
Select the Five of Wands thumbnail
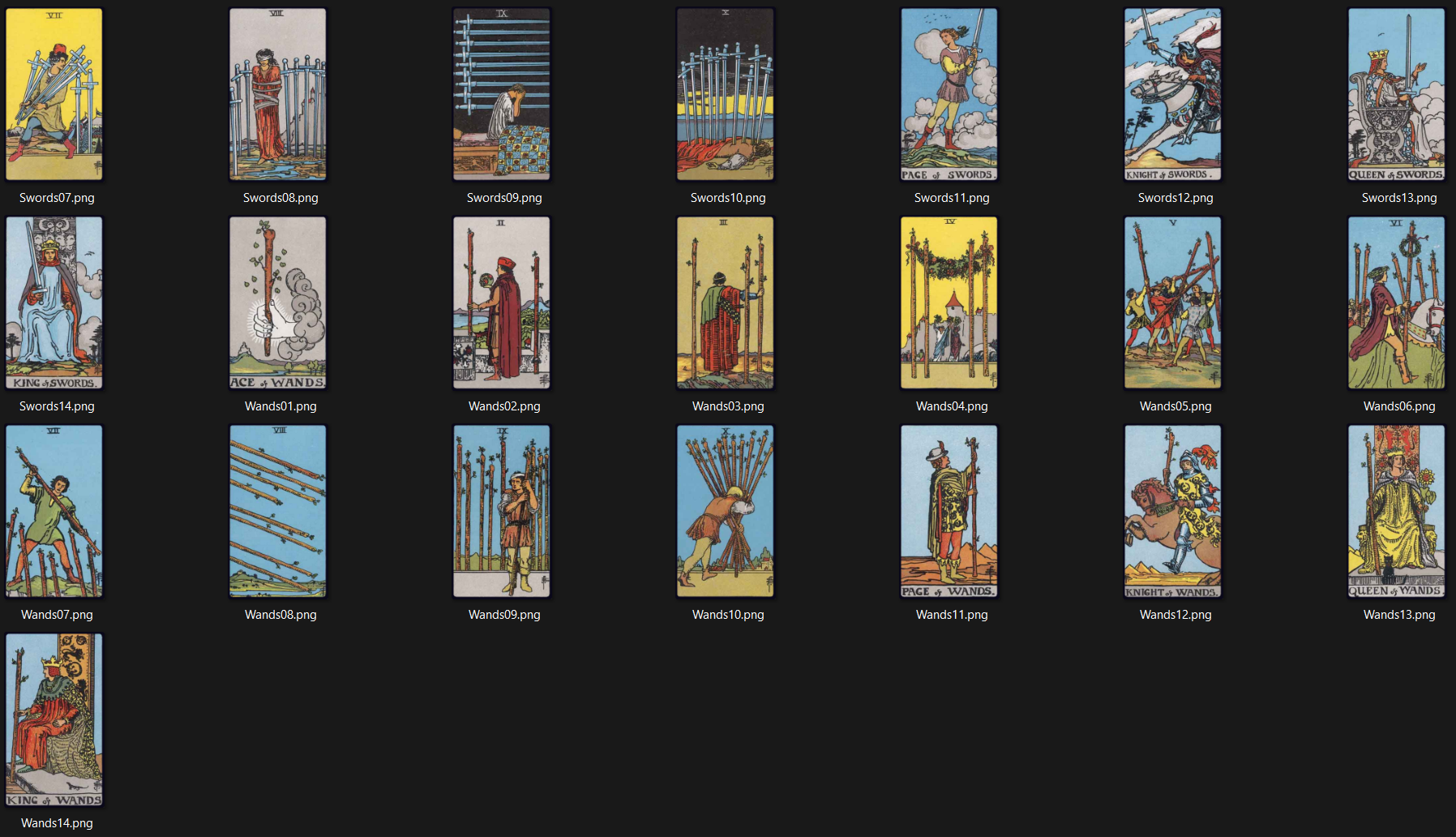tap(1173, 302)
